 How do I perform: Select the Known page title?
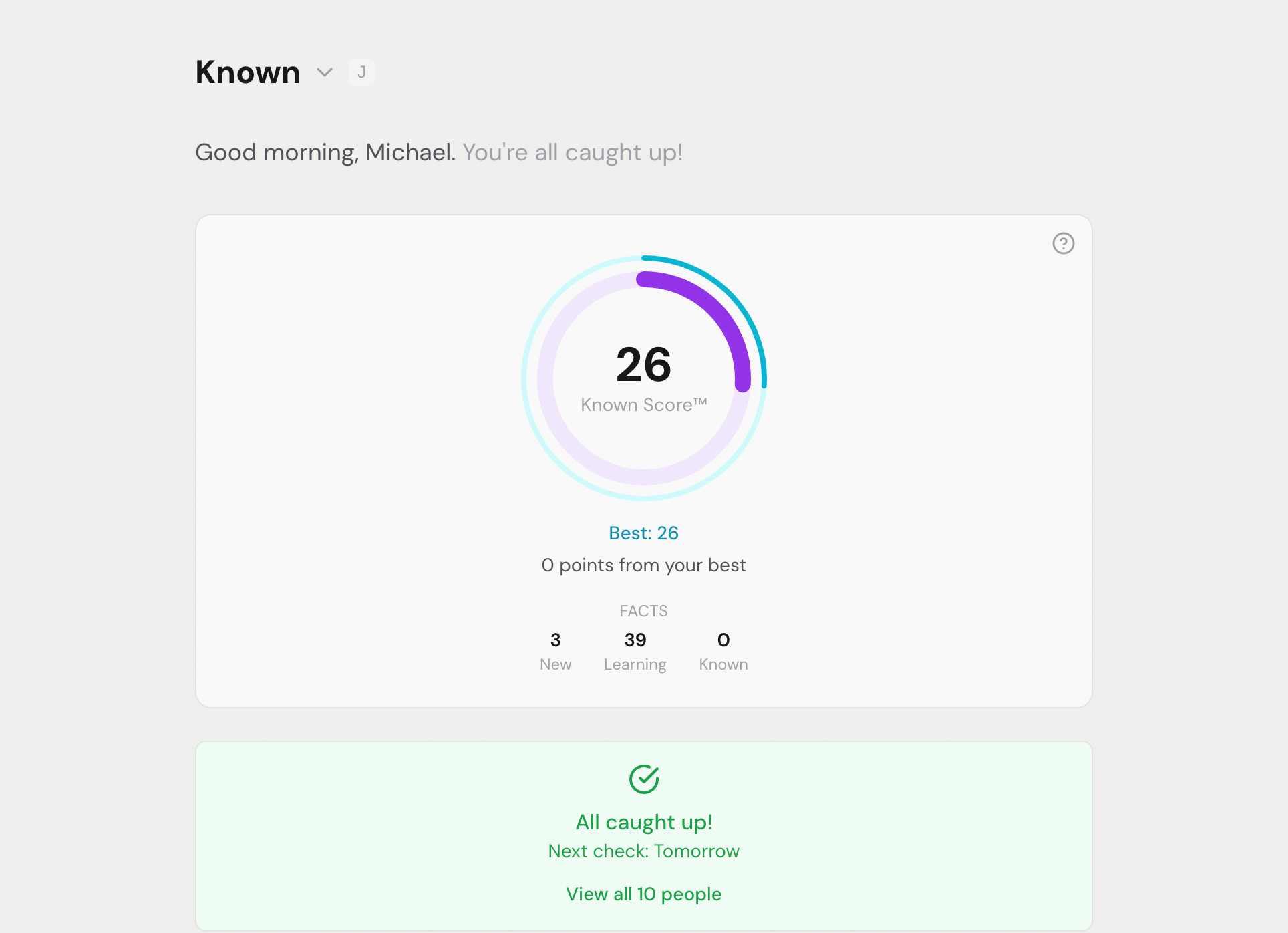coord(247,72)
